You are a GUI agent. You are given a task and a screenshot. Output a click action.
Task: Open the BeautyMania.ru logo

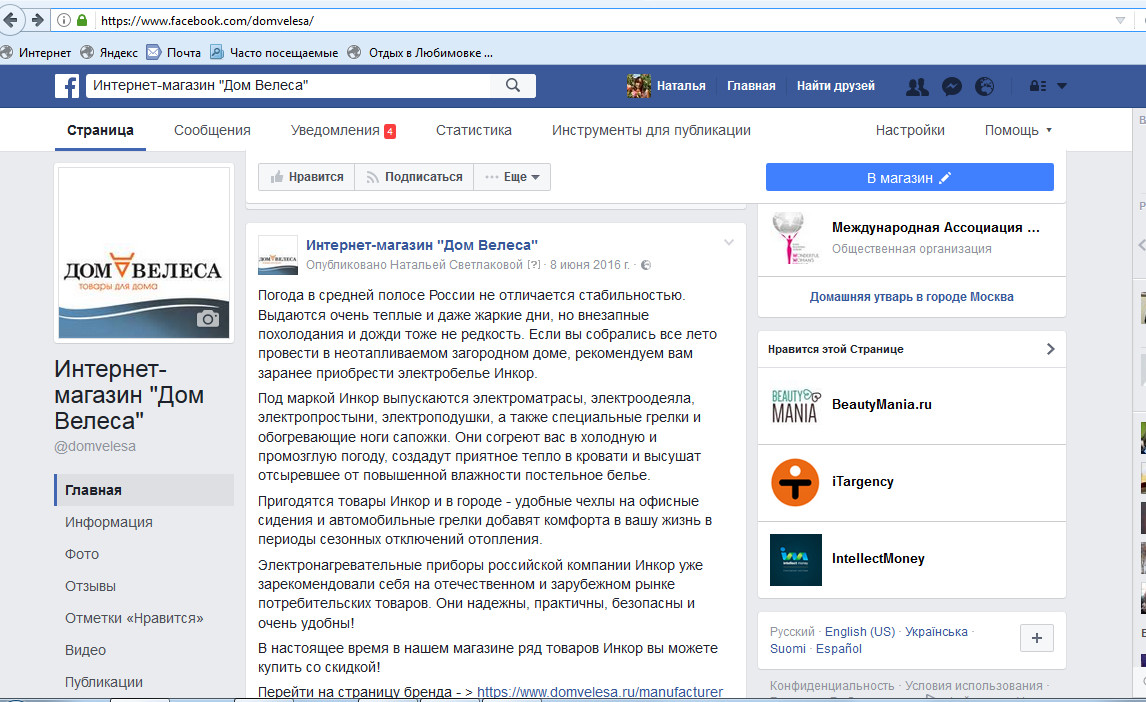pyautogui.click(x=795, y=405)
